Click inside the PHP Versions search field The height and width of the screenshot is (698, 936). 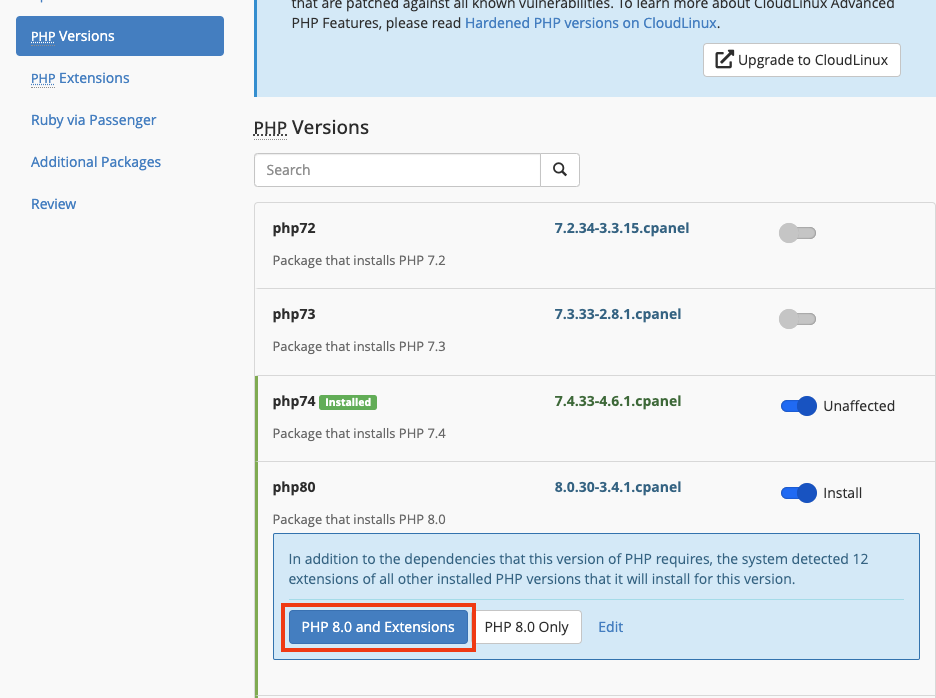coord(397,170)
